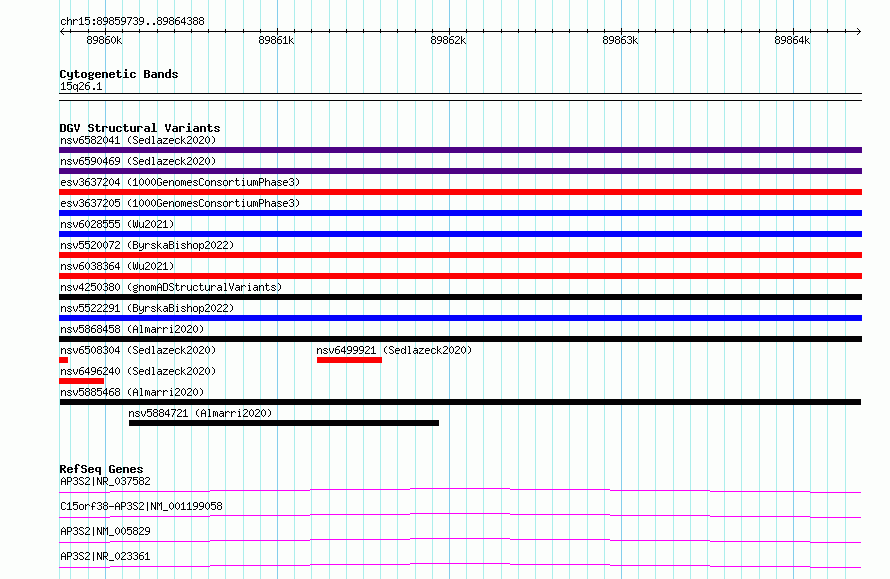Open nsv5522291 (ByrskaBishop2022) variant
Viewport: 890px width, 579px height.
[x=147, y=308]
